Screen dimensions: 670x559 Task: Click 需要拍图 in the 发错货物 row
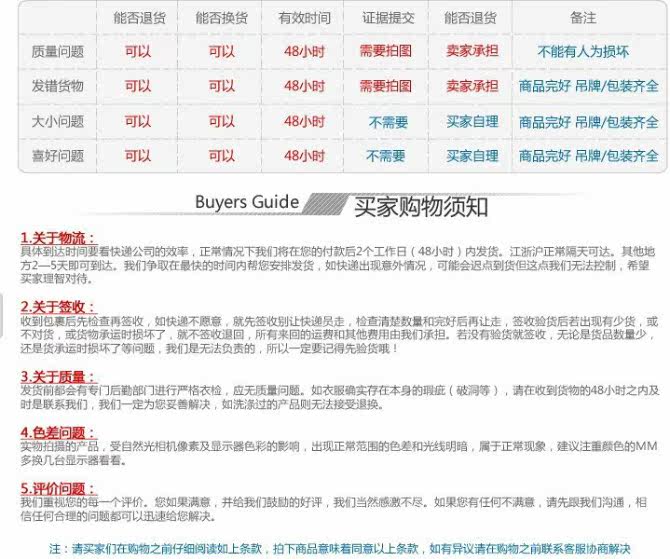385,86
